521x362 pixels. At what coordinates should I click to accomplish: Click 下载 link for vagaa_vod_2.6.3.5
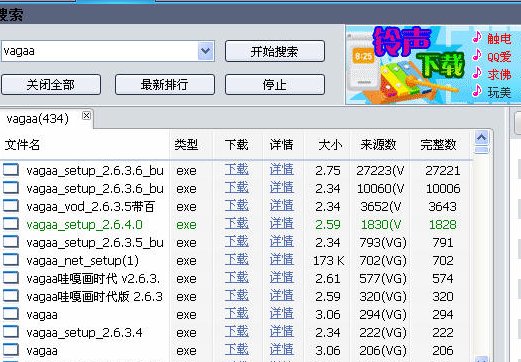(236, 206)
